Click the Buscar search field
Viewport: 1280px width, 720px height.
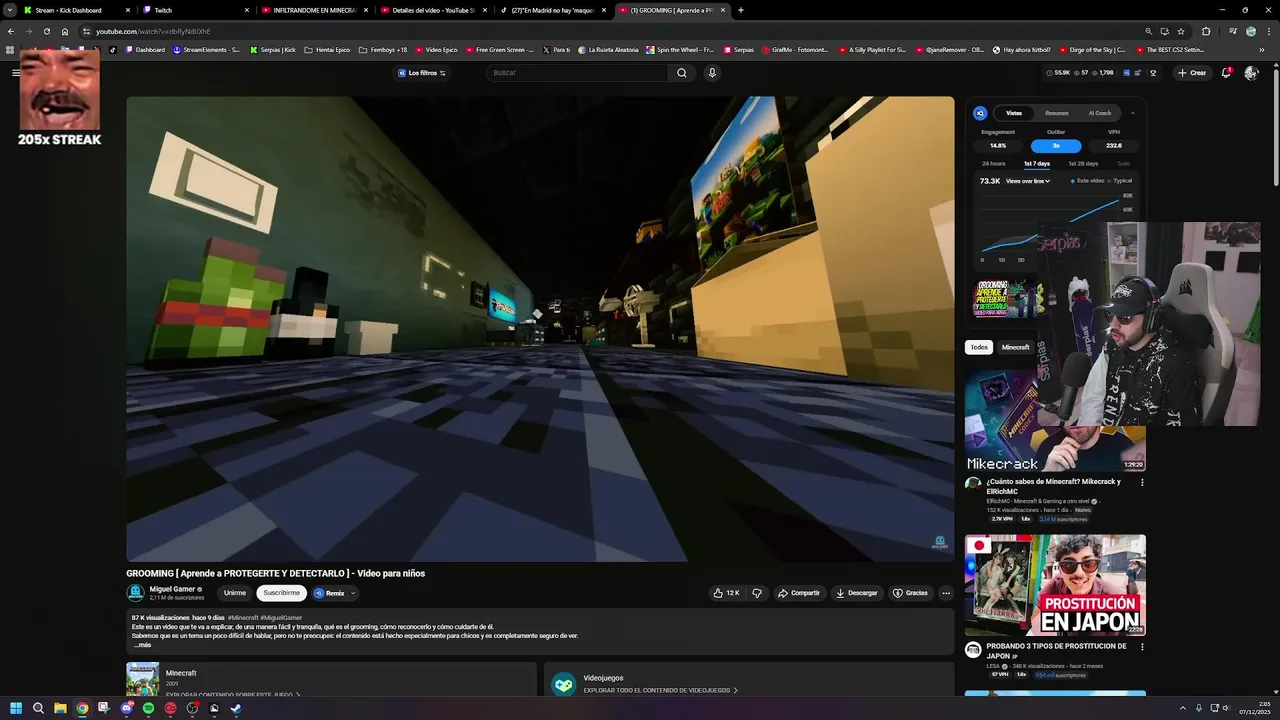(576, 73)
